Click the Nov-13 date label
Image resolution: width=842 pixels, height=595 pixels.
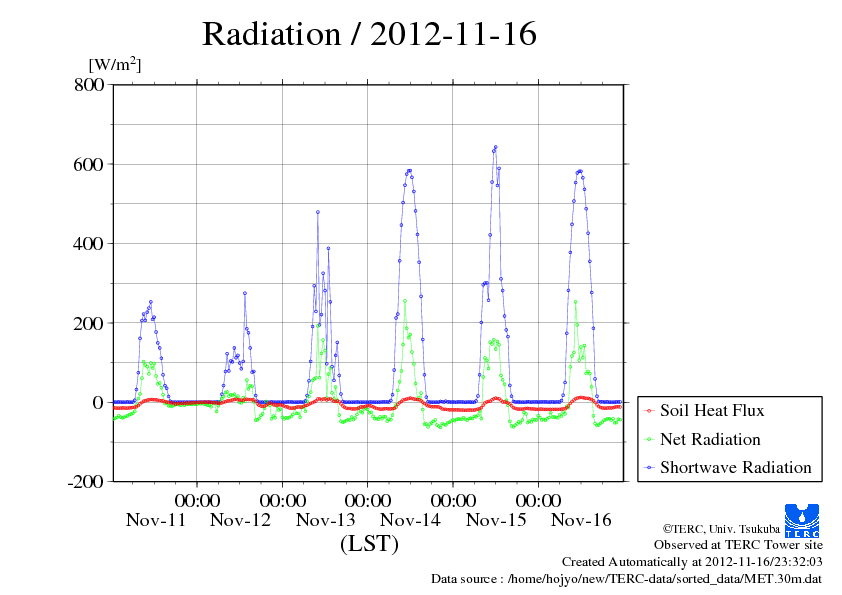tap(325, 520)
